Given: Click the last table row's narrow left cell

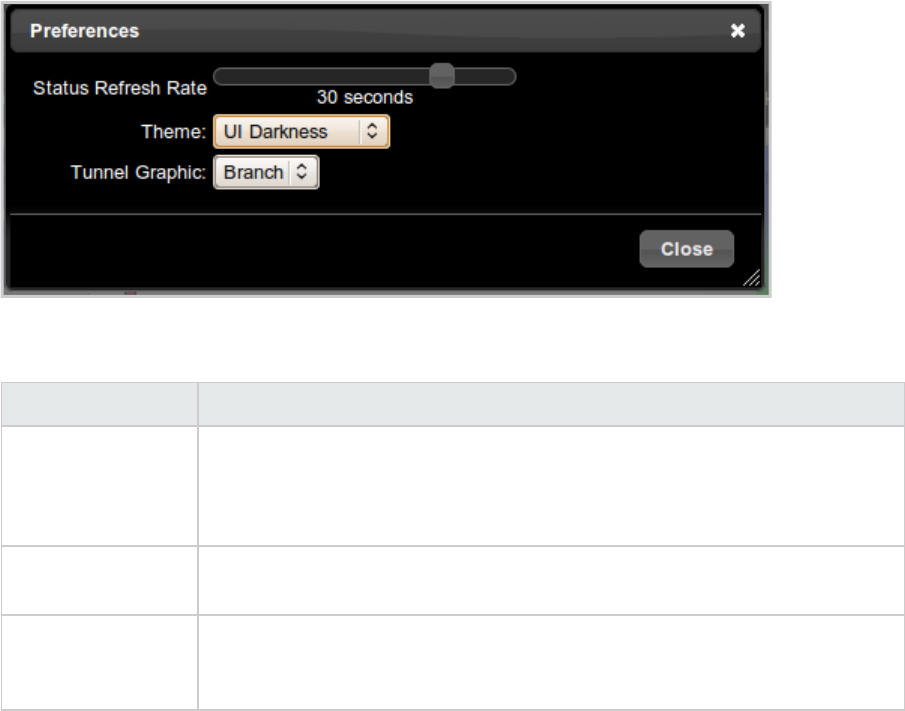Looking at the screenshot, I should [x=99, y=662].
